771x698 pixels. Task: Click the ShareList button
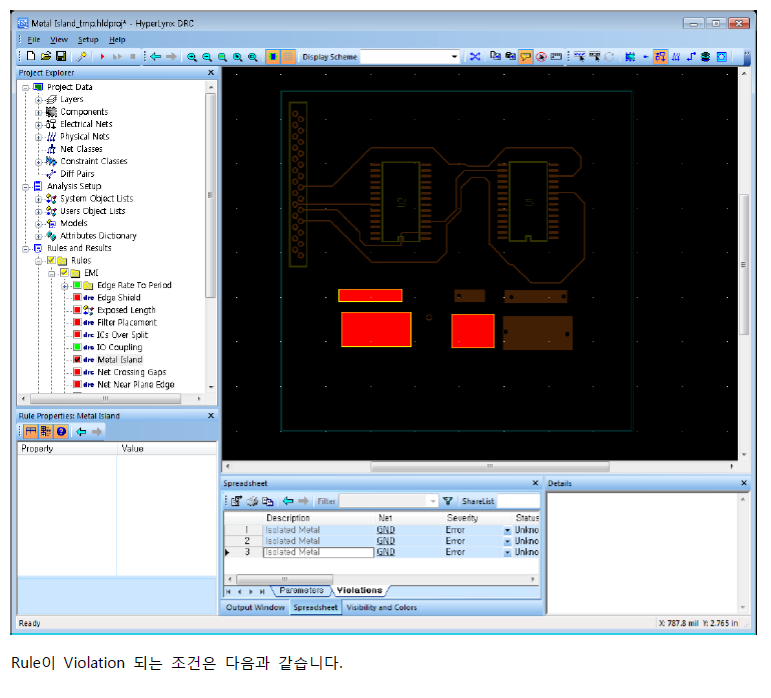476,501
